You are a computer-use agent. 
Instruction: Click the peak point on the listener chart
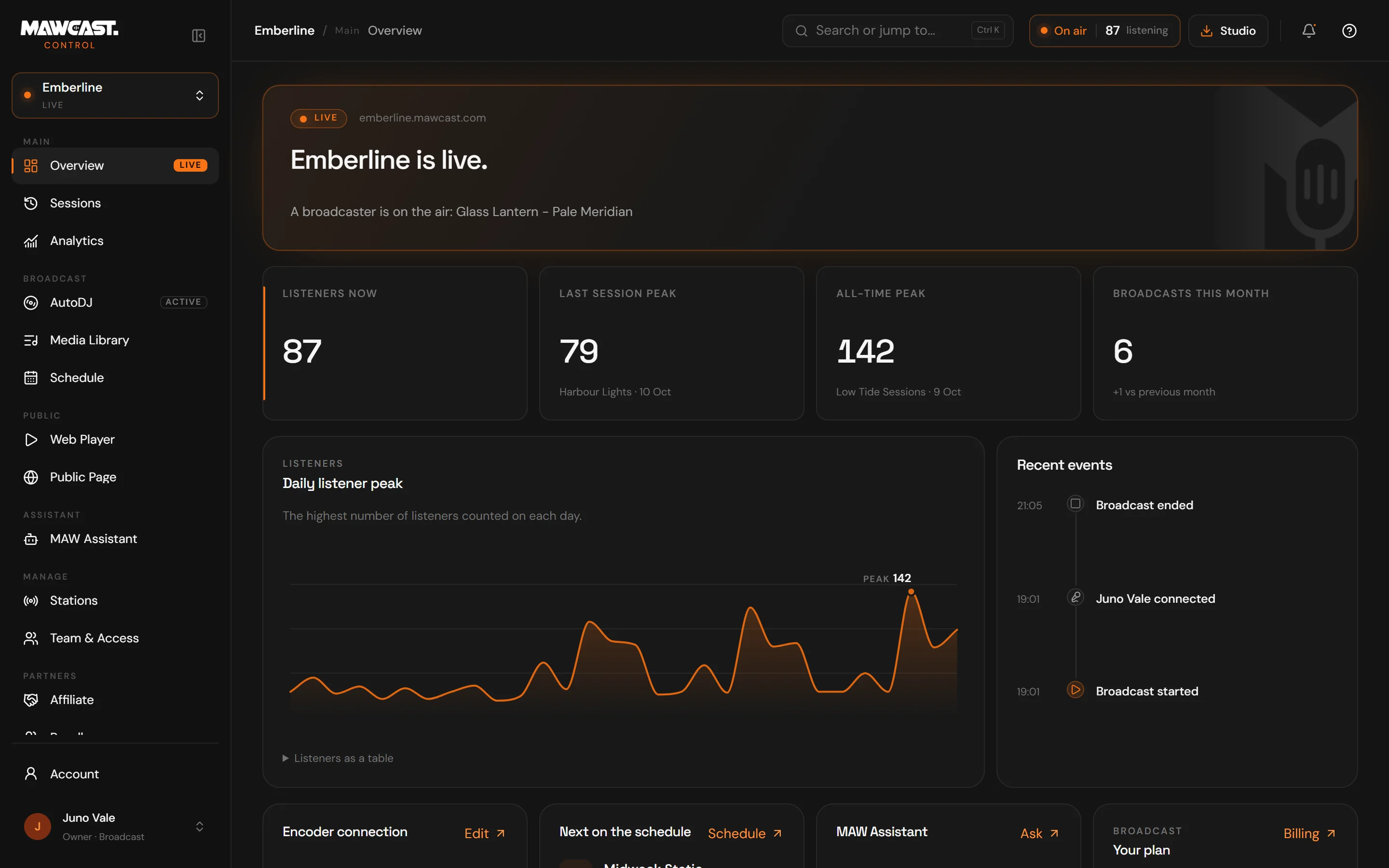point(911,591)
